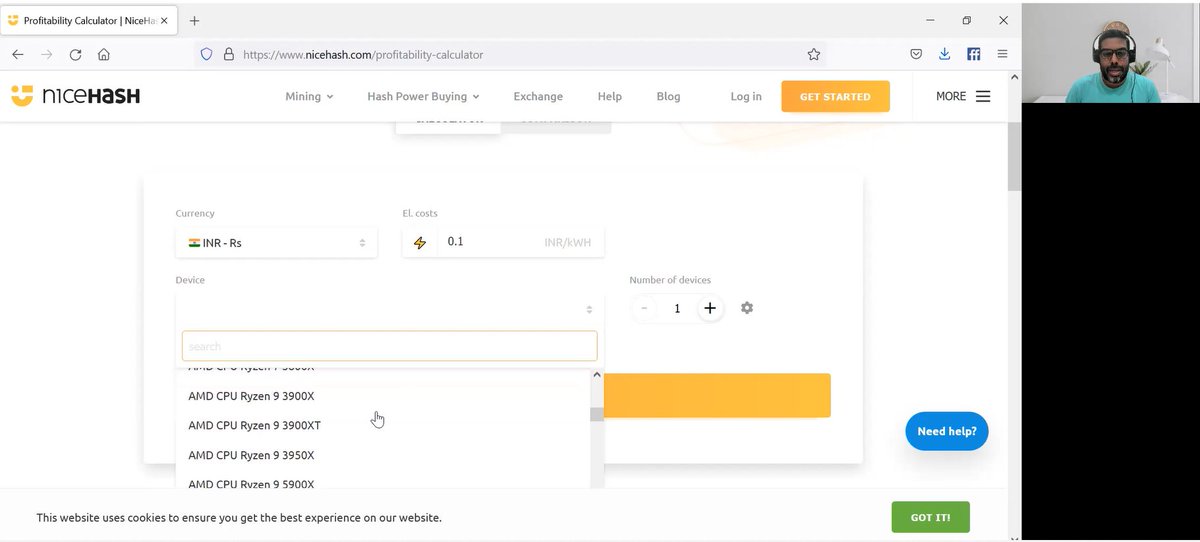1200x542 pixels.
Task: Click the Need help? chat button
Action: click(x=947, y=431)
